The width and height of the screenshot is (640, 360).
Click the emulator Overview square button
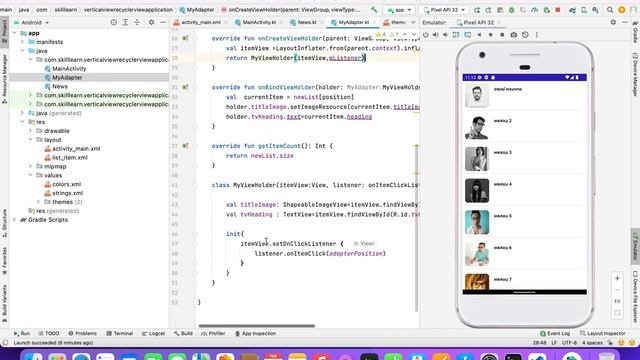pos(502,35)
